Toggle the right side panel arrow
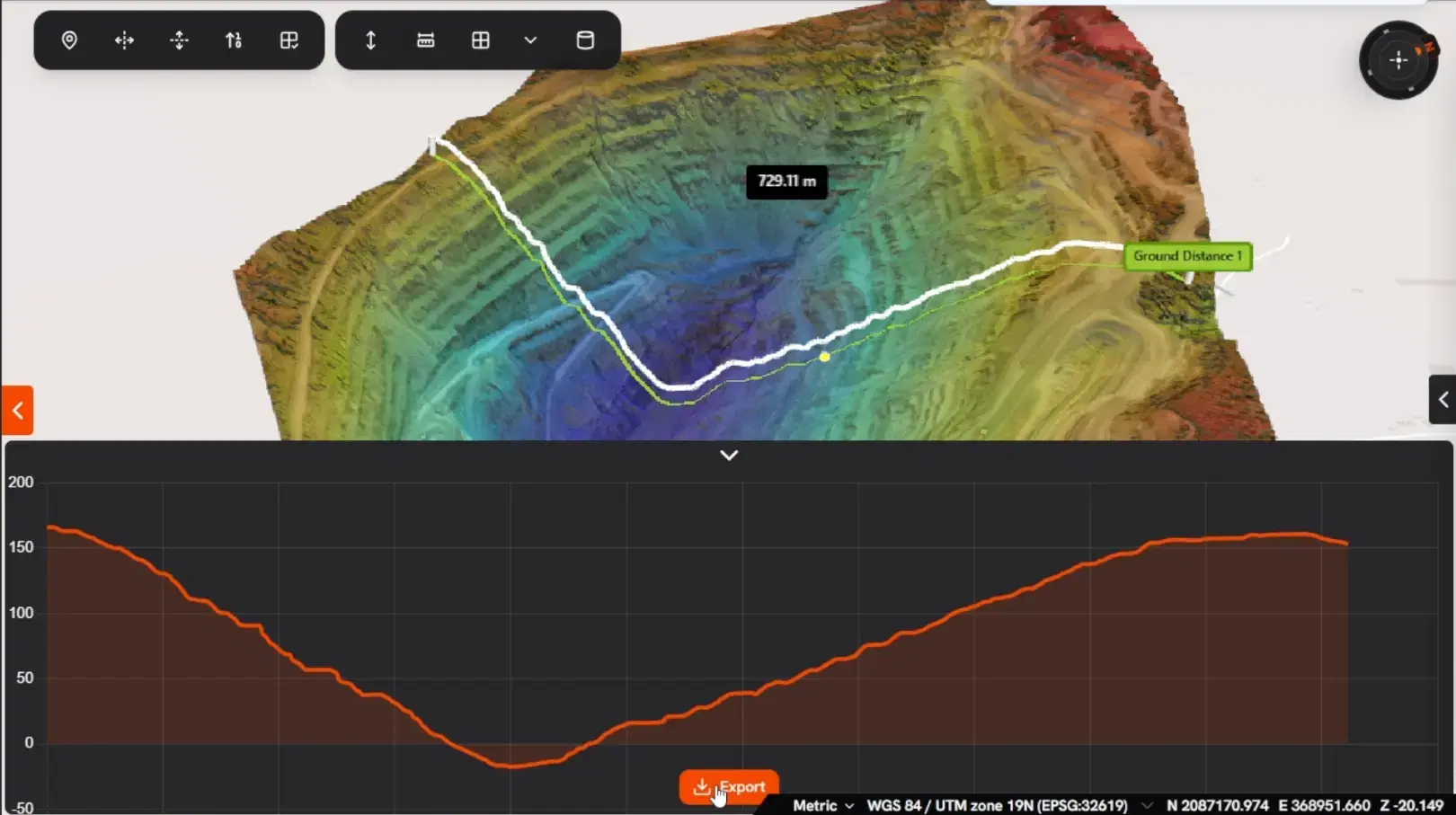 click(1443, 400)
